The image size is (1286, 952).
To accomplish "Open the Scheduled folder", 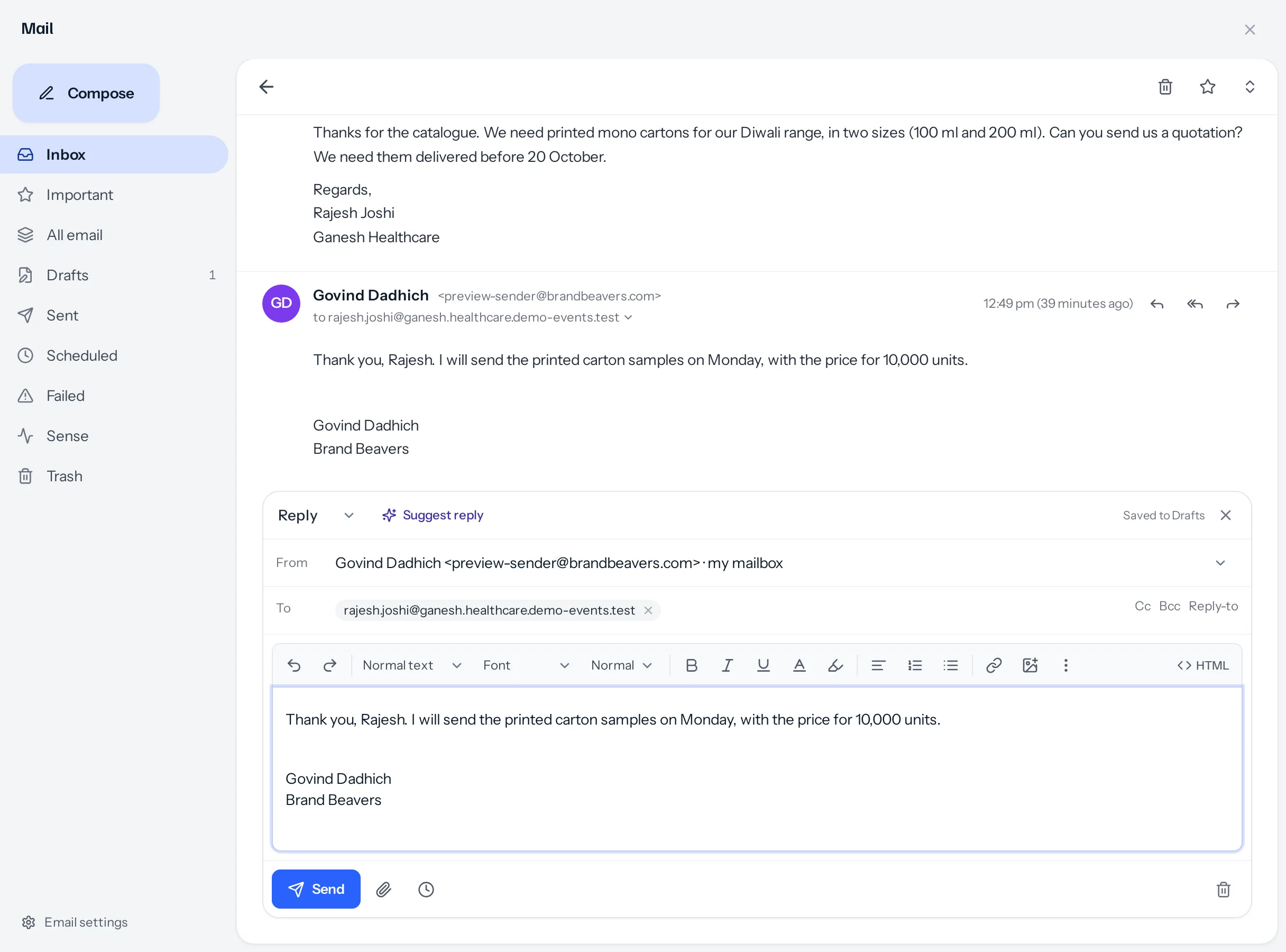I will [114, 355].
